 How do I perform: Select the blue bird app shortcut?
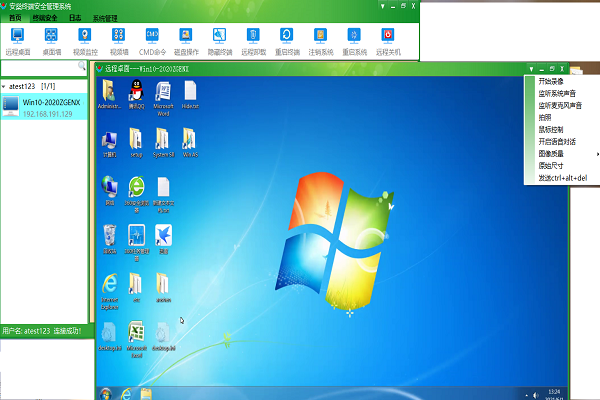click(163, 239)
